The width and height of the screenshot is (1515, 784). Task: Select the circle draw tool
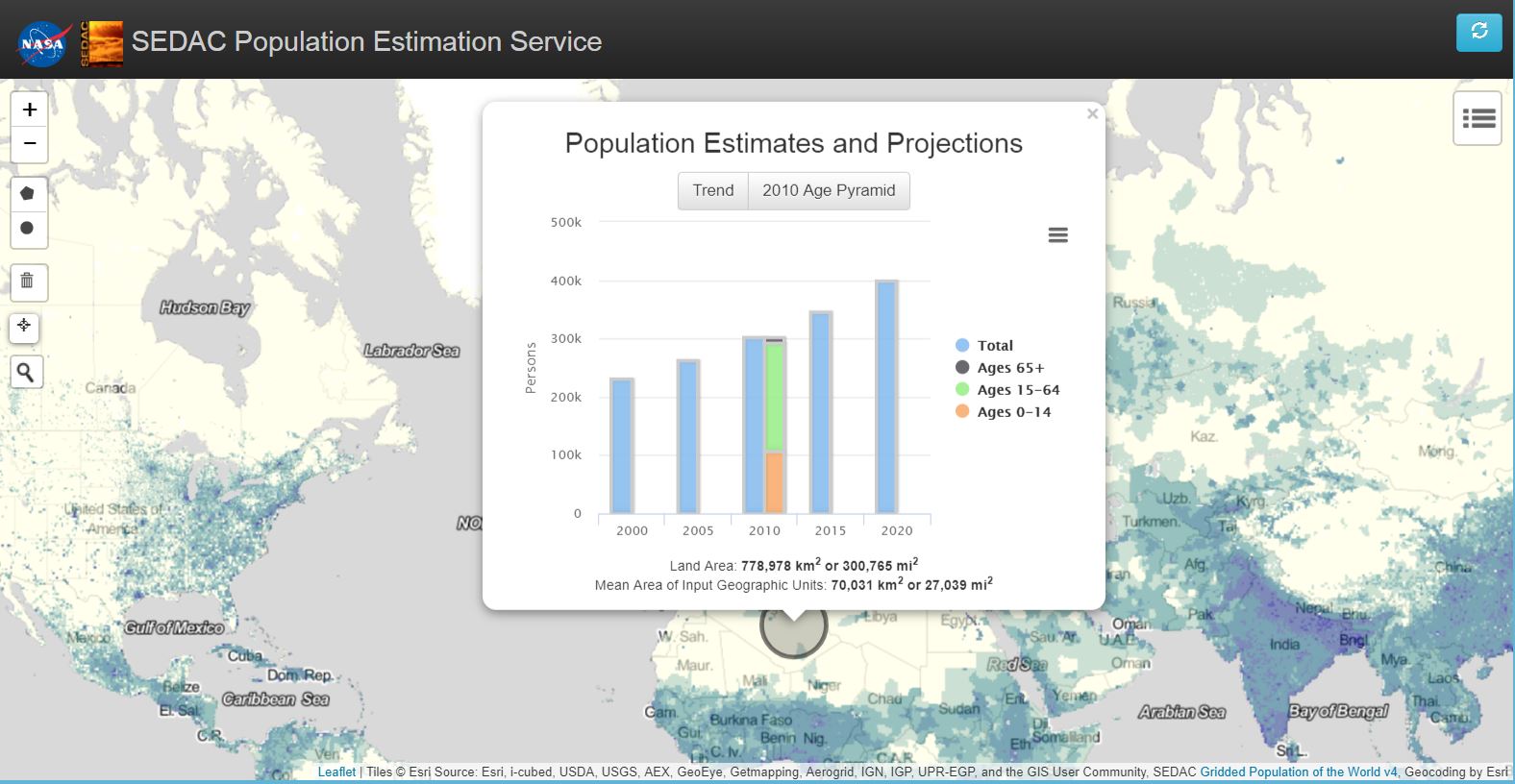pyautogui.click(x=28, y=228)
